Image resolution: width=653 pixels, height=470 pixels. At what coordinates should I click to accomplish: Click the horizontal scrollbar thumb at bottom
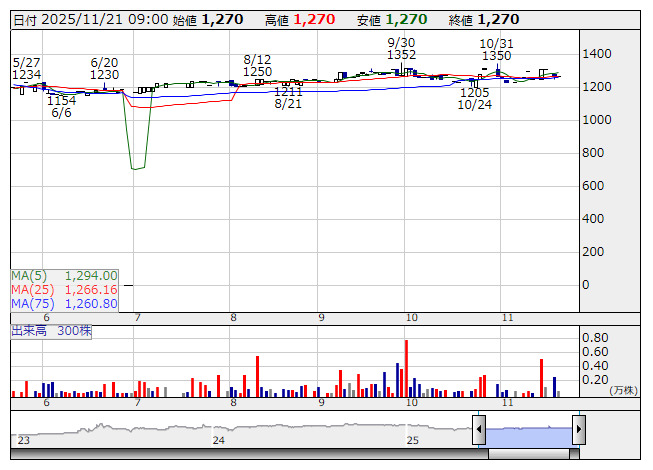click(x=530, y=455)
